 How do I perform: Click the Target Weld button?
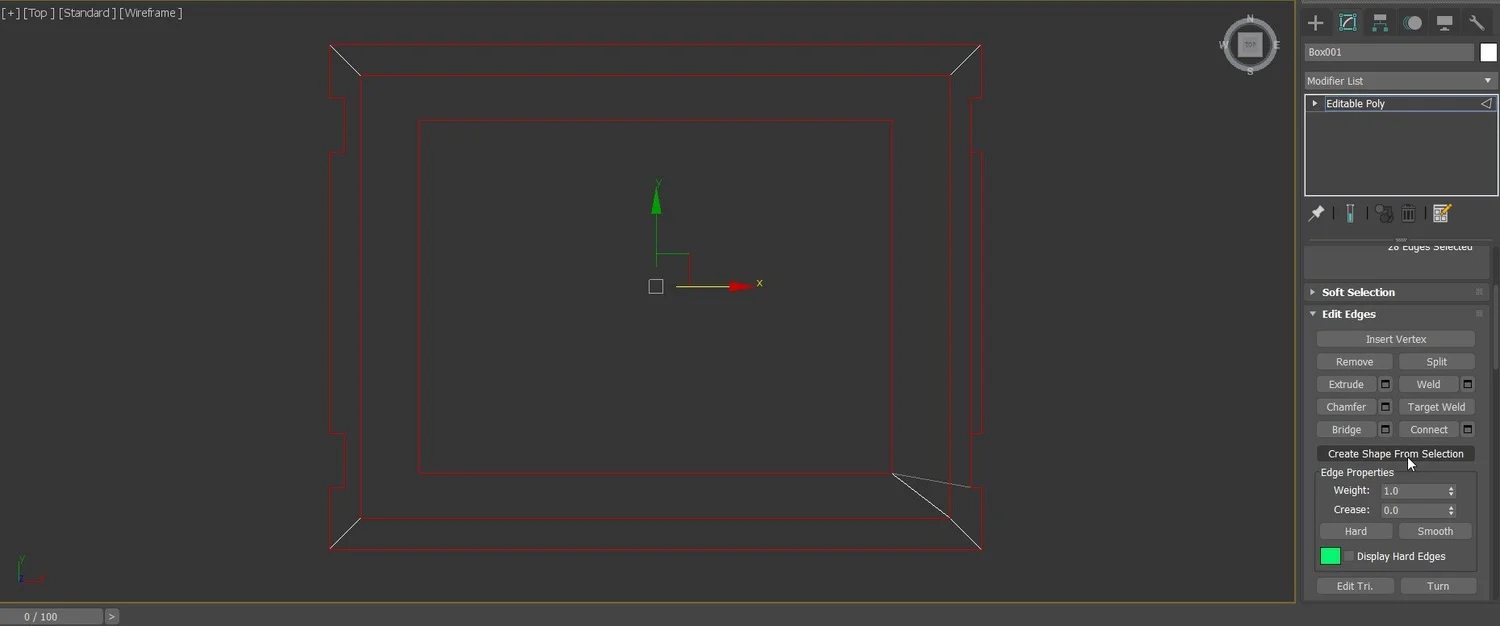pos(1437,407)
